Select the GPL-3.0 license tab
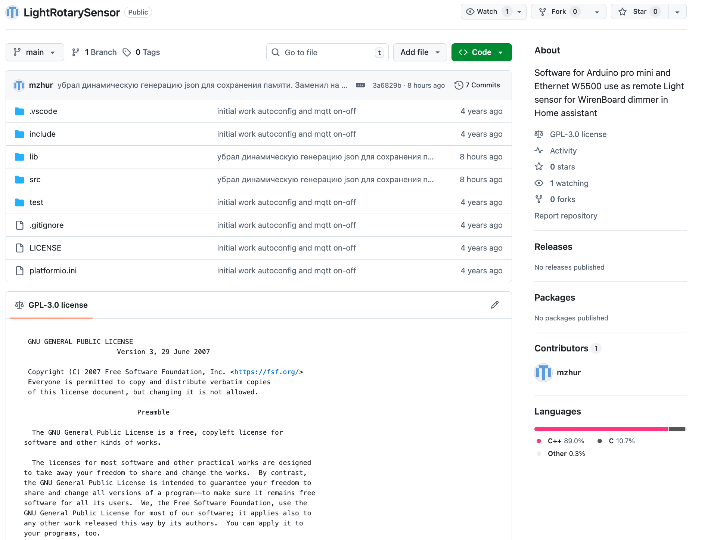This screenshot has width=720, height=540. pos(50,305)
